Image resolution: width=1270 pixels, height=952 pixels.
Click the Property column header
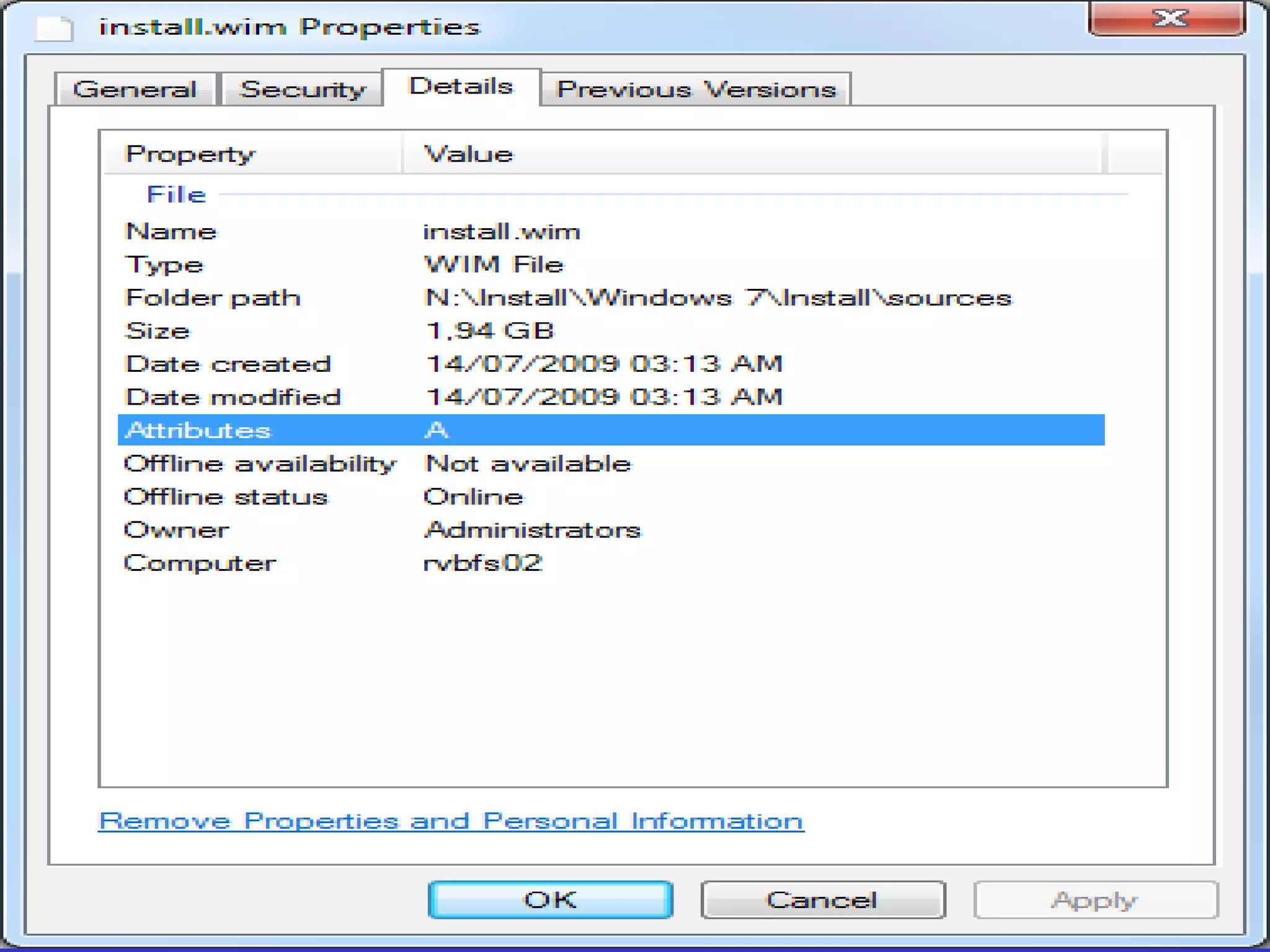tap(252, 153)
